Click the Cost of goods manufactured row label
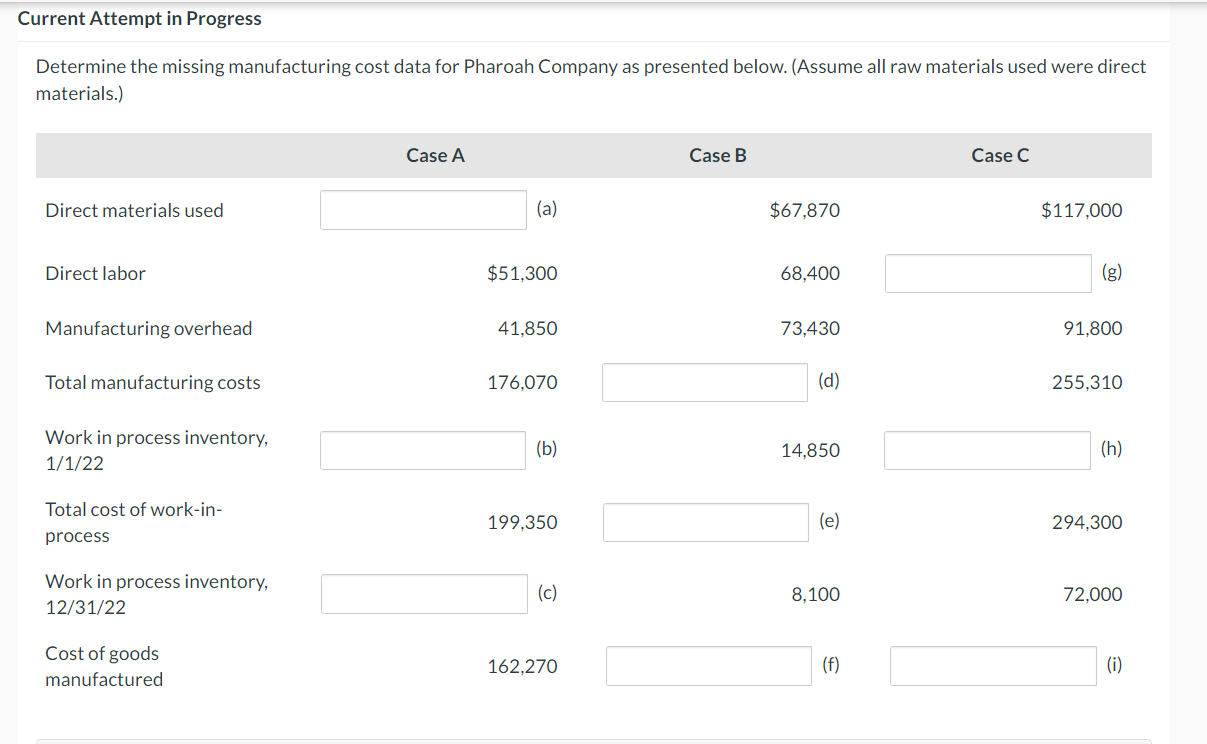Viewport: 1207px width, 744px height. pyautogui.click(x=104, y=666)
